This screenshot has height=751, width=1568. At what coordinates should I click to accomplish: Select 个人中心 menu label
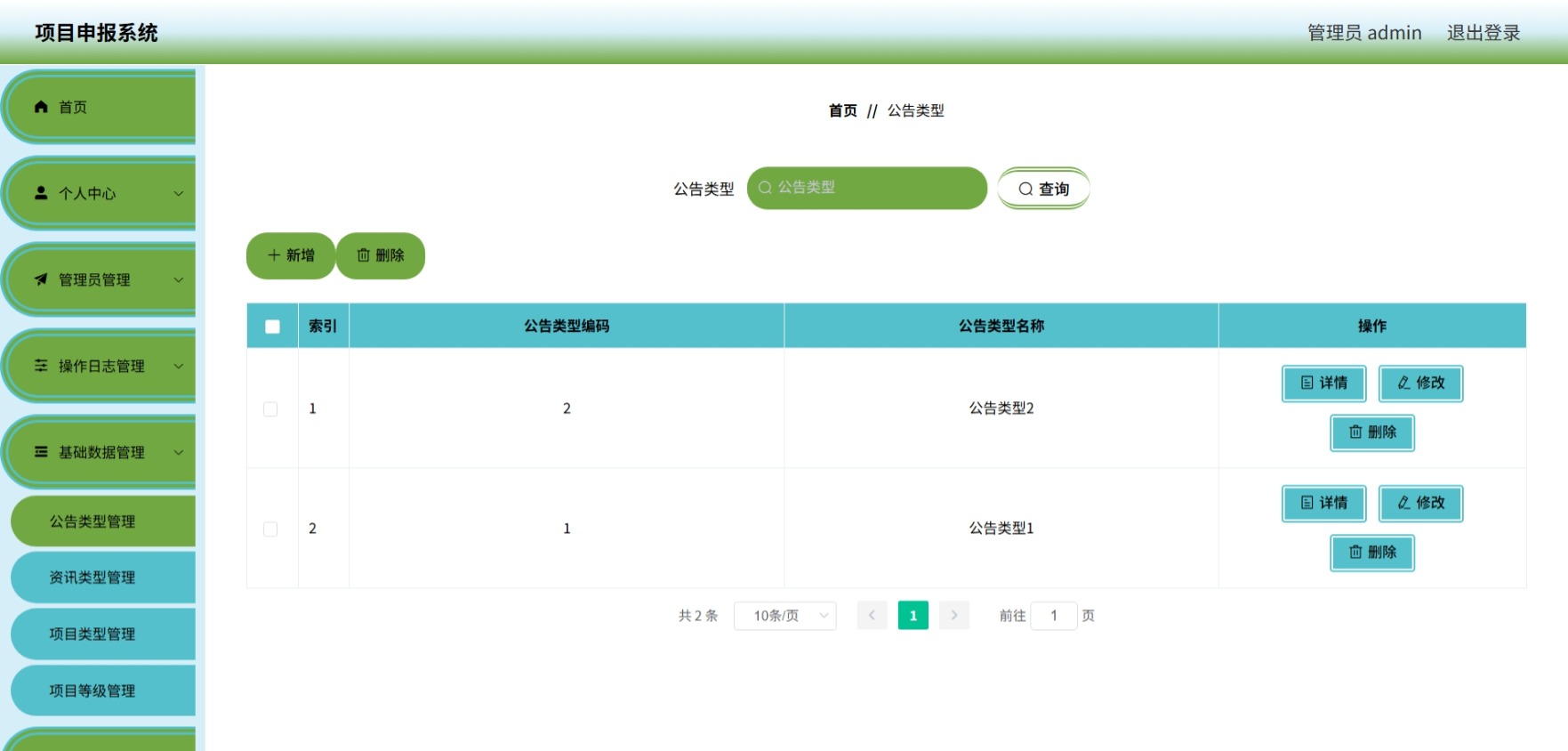[87, 193]
